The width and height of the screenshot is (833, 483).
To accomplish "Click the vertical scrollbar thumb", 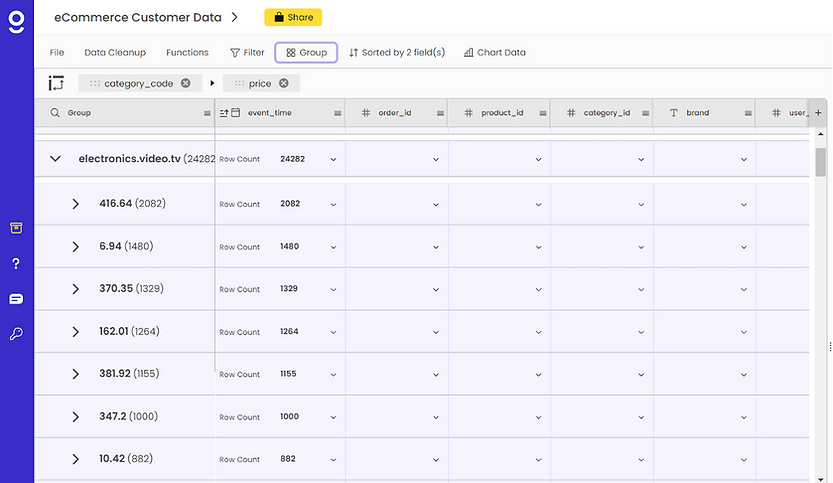I will 820,160.
